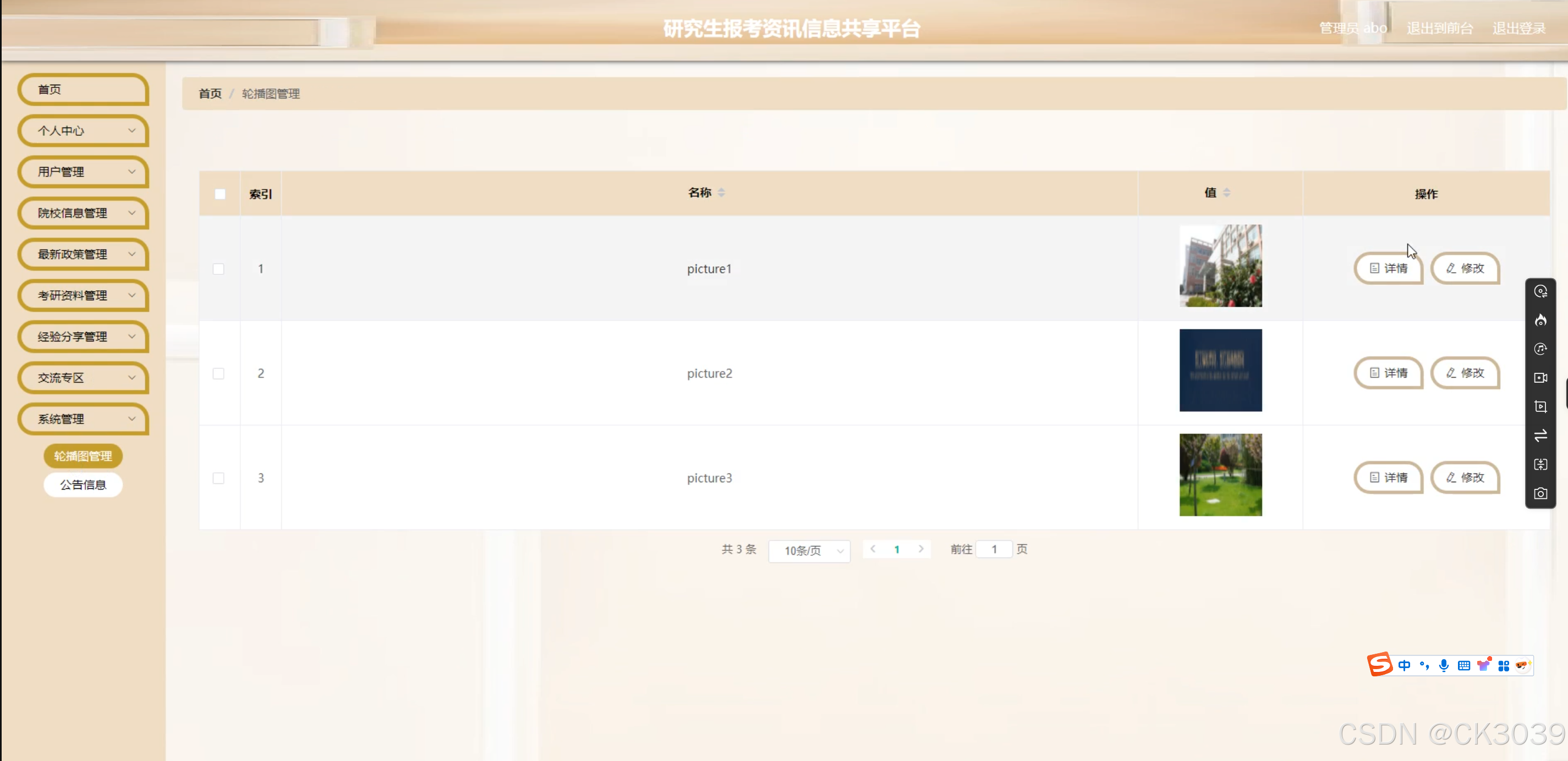Viewport: 1568px width, 761px height.
Task: Open the 公告信息 submenu item
Action: (84, 485)
